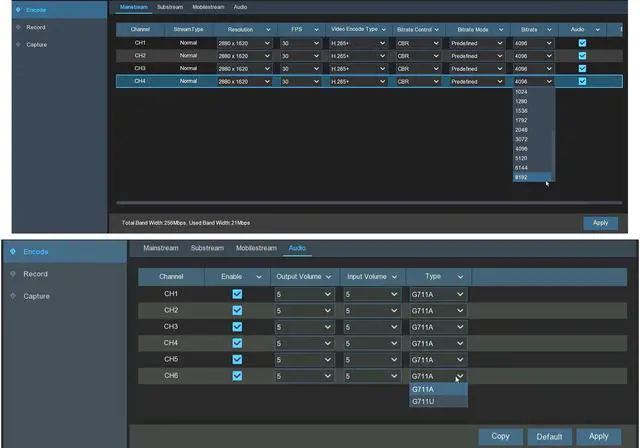Open CH4 Resolution dropdown in Mainstream table

244,82
